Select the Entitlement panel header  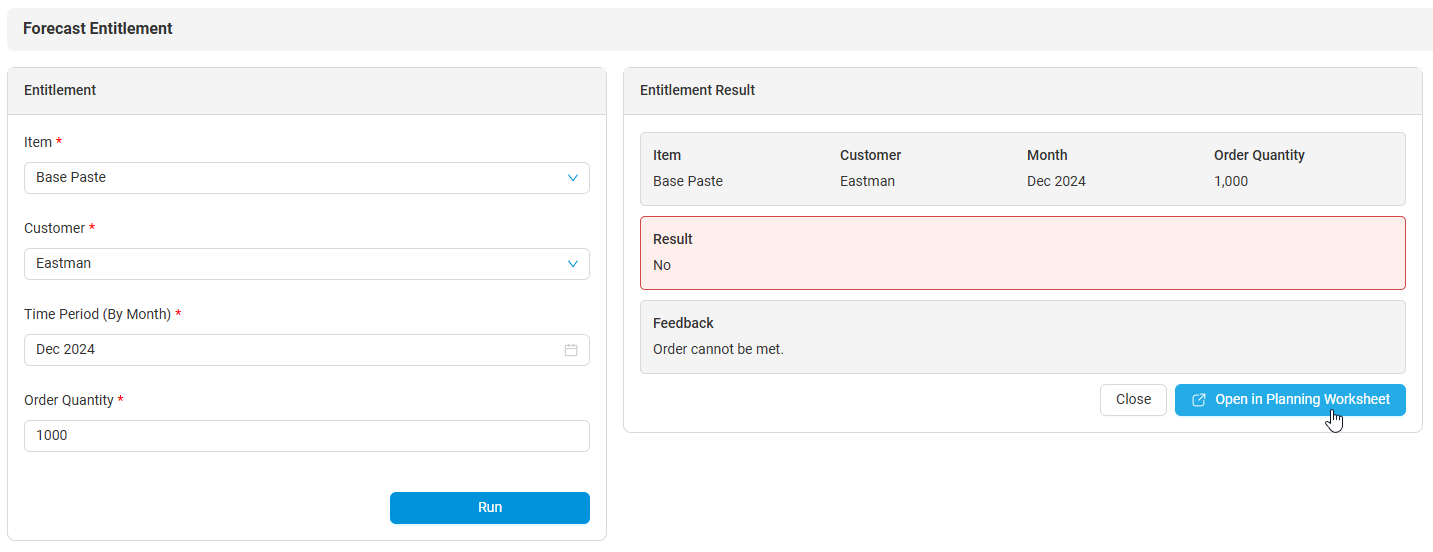tap(60, 90)
